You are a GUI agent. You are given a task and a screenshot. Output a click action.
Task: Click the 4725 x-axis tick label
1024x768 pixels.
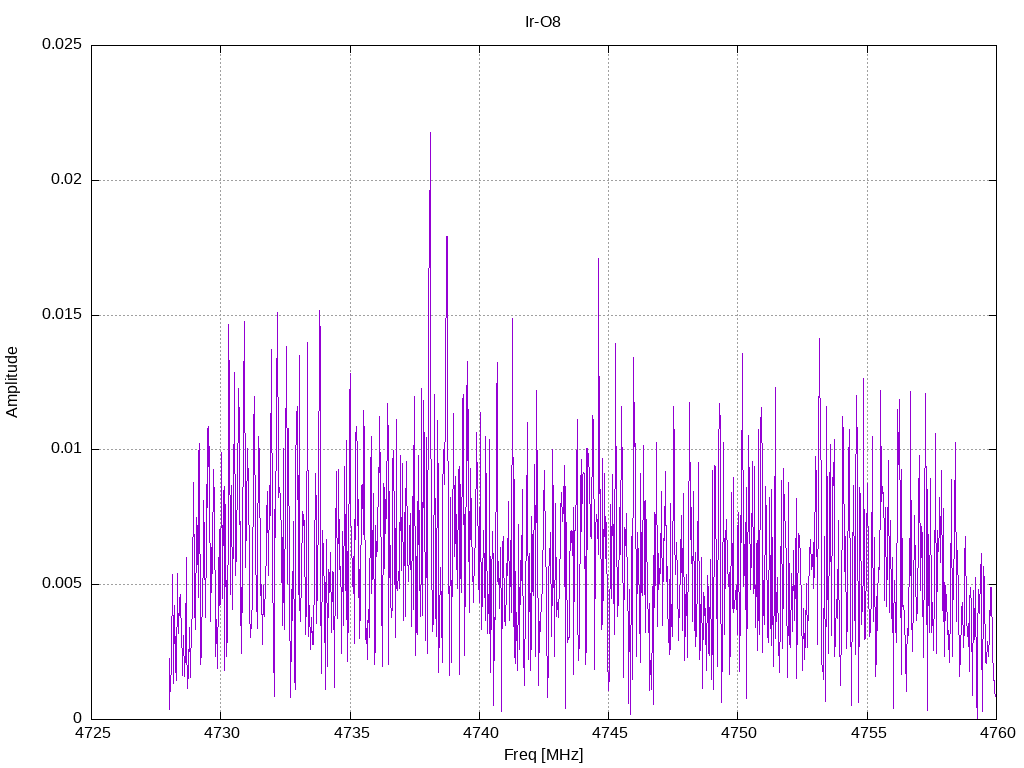[x=93, y=733]
